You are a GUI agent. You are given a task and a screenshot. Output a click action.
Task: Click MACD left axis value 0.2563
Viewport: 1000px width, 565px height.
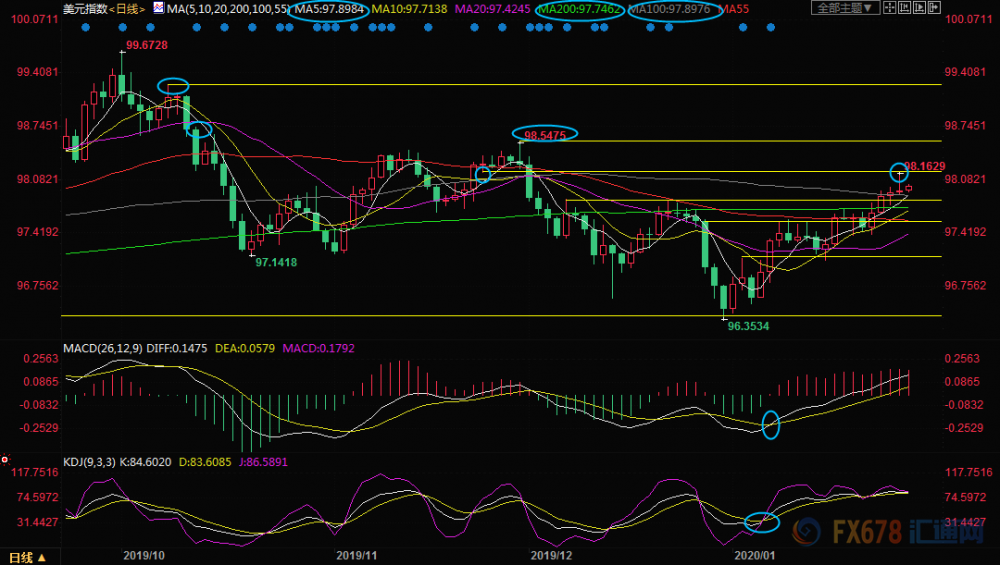pos(41,358)
